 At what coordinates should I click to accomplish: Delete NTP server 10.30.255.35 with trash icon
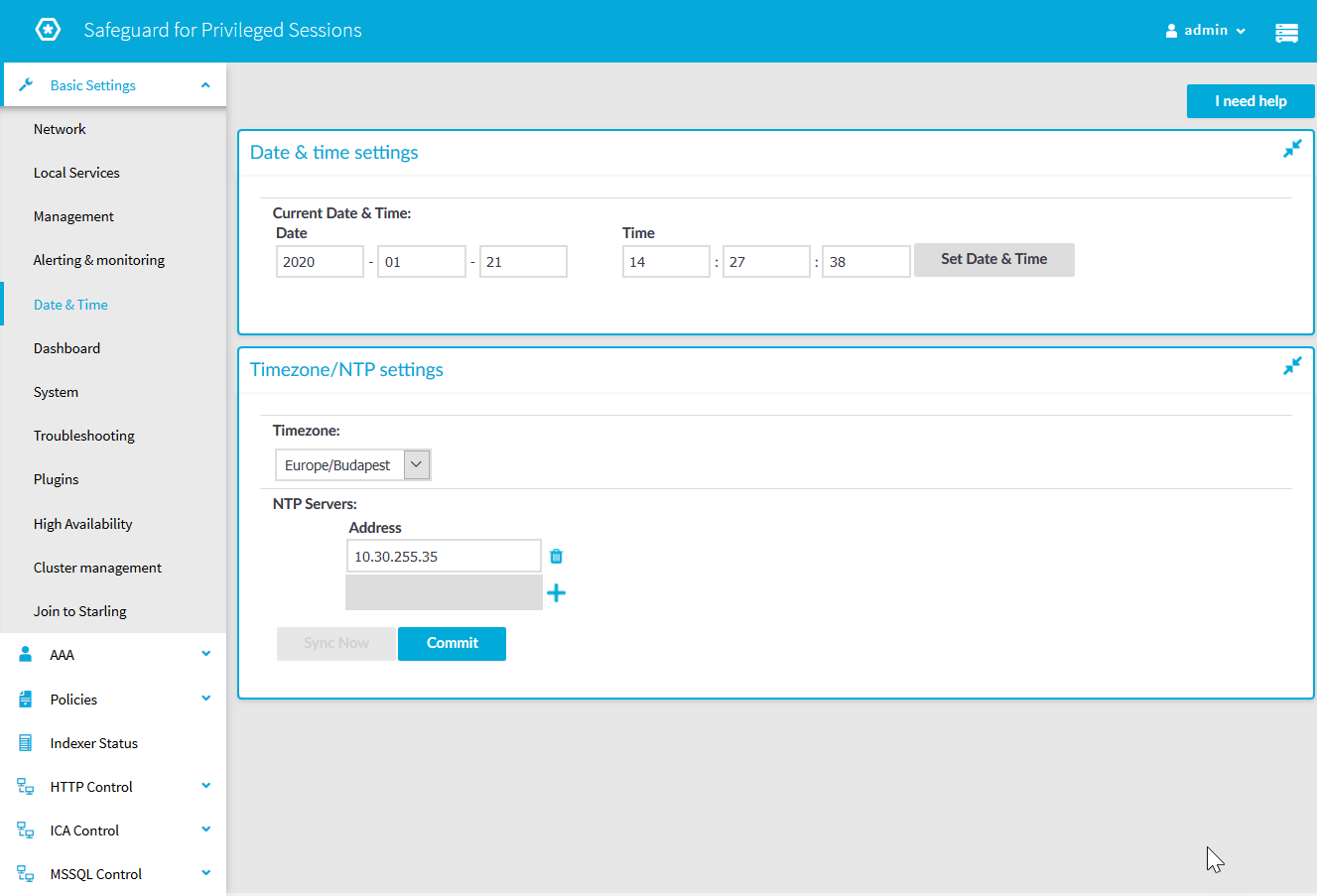click(x=556, y=557)
